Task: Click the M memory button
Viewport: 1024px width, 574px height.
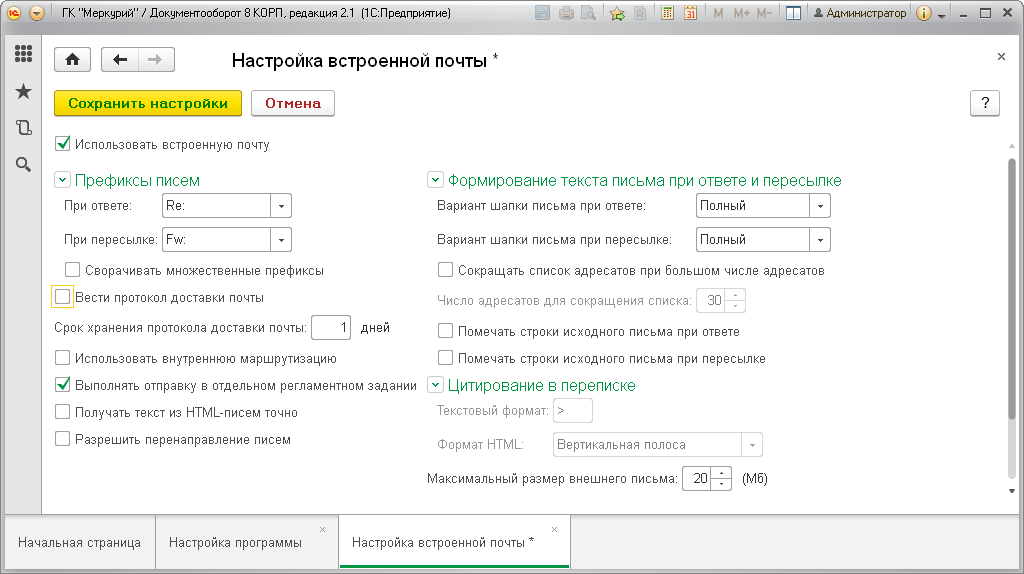Action: point(718,13)
